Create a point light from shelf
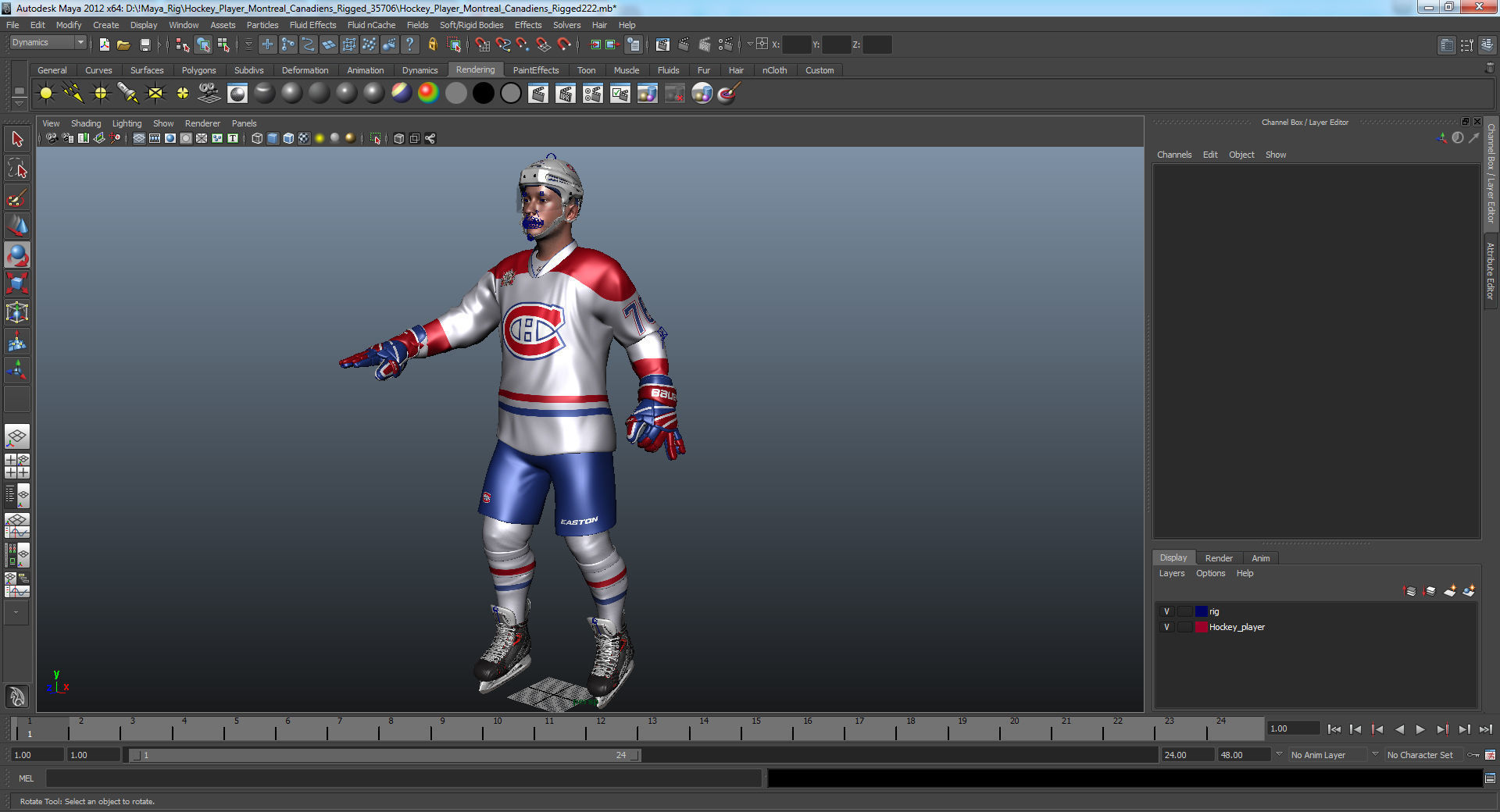 [101, 94]
